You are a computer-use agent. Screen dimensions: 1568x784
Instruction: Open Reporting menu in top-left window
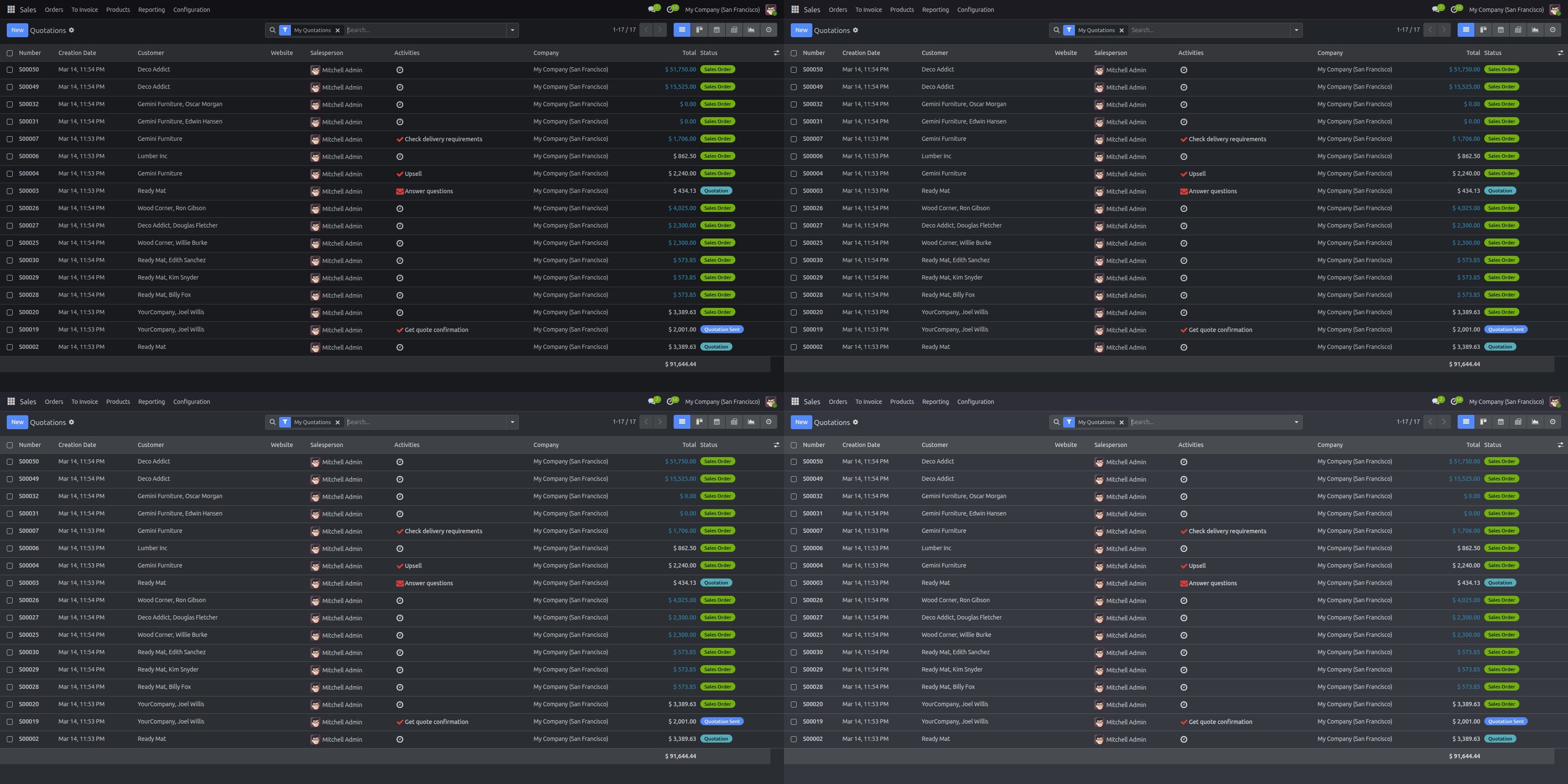click(x=151, y=10)
